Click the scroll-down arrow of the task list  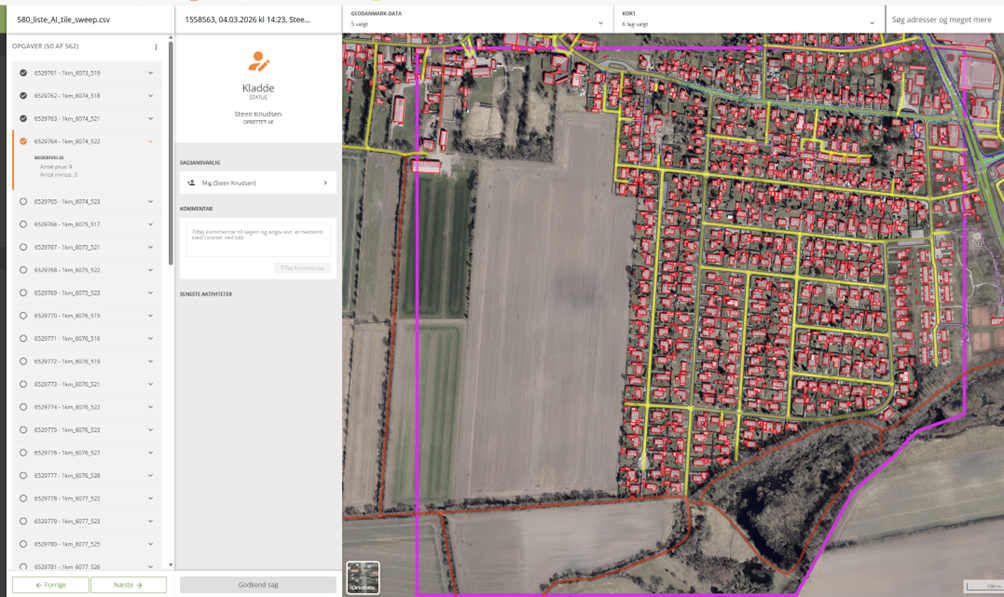coord(170,565)
